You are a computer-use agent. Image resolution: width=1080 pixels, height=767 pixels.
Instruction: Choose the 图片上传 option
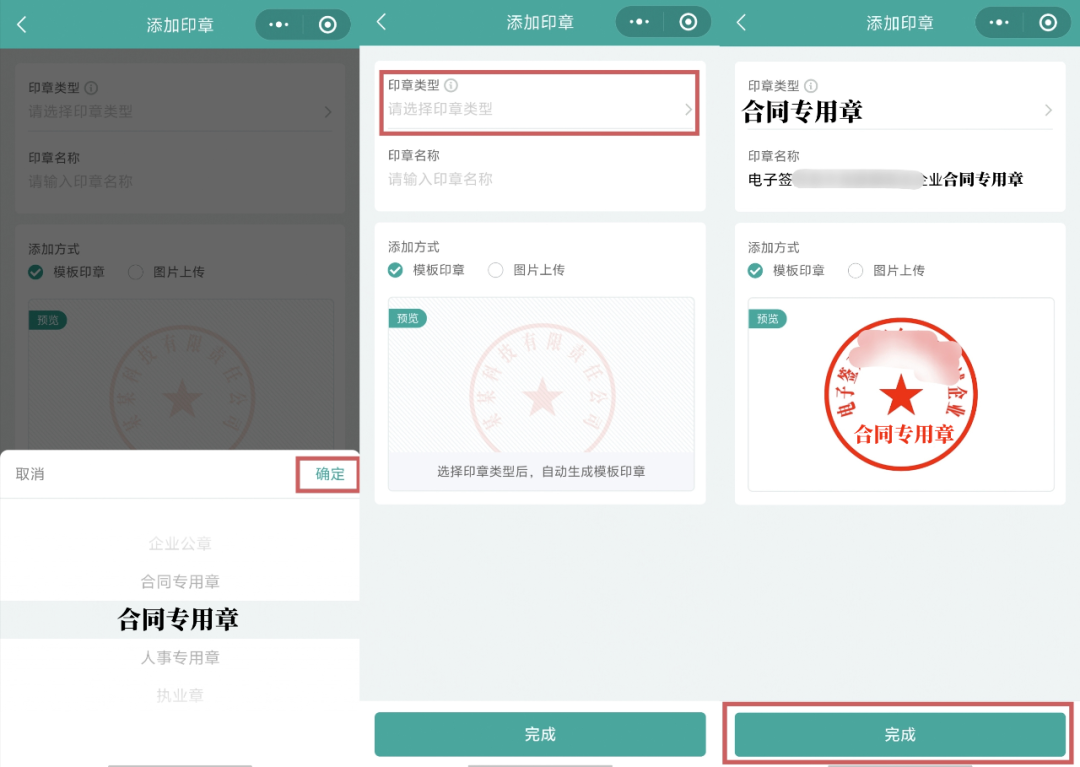point(495,269)
